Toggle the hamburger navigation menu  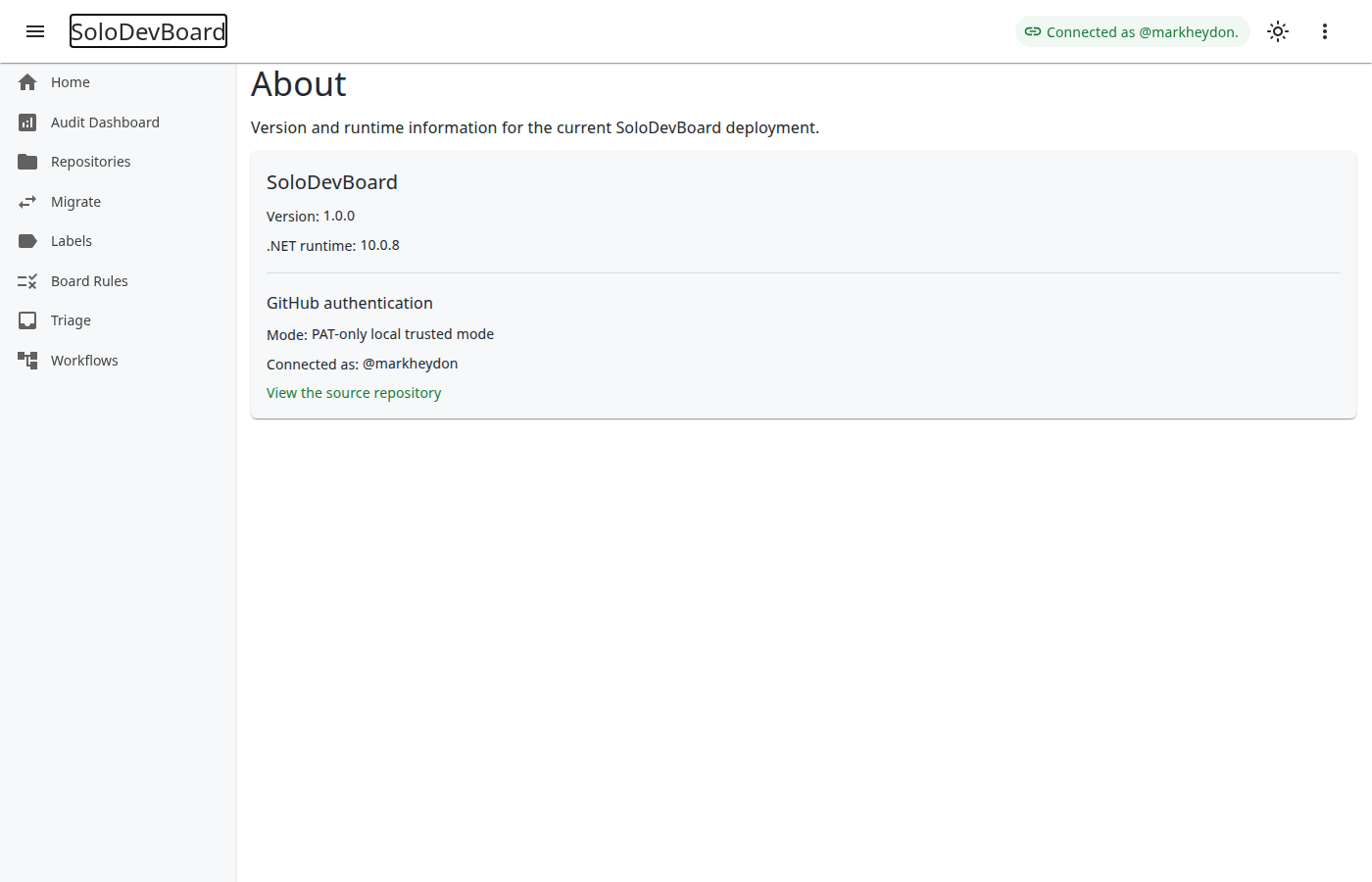[x=35, y=31]
